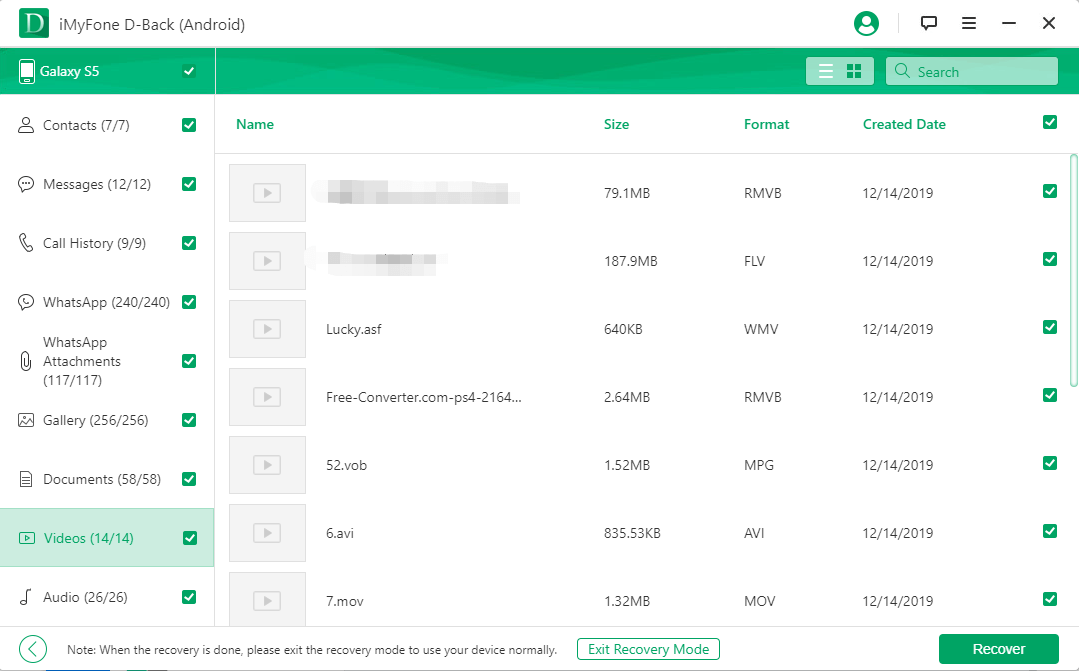The width and height of the screenshot is (1079, 671).
Task: Click the search magnifier icon
Action: (902, 71)
